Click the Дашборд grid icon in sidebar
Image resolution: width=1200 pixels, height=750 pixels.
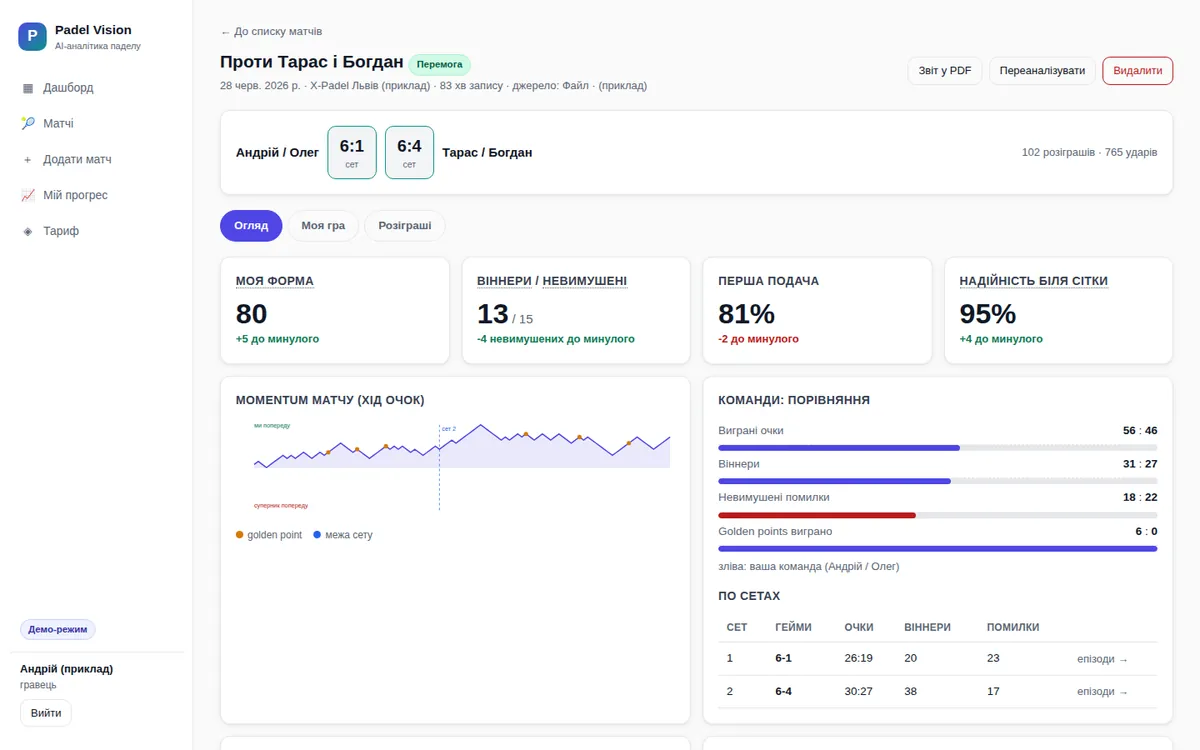coord(28,88)
